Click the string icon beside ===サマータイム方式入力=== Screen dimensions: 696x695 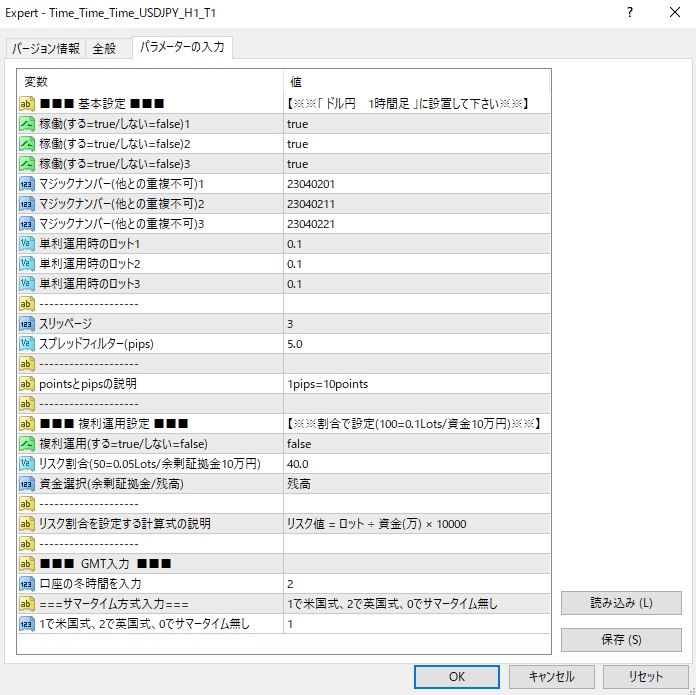(27, 604)
